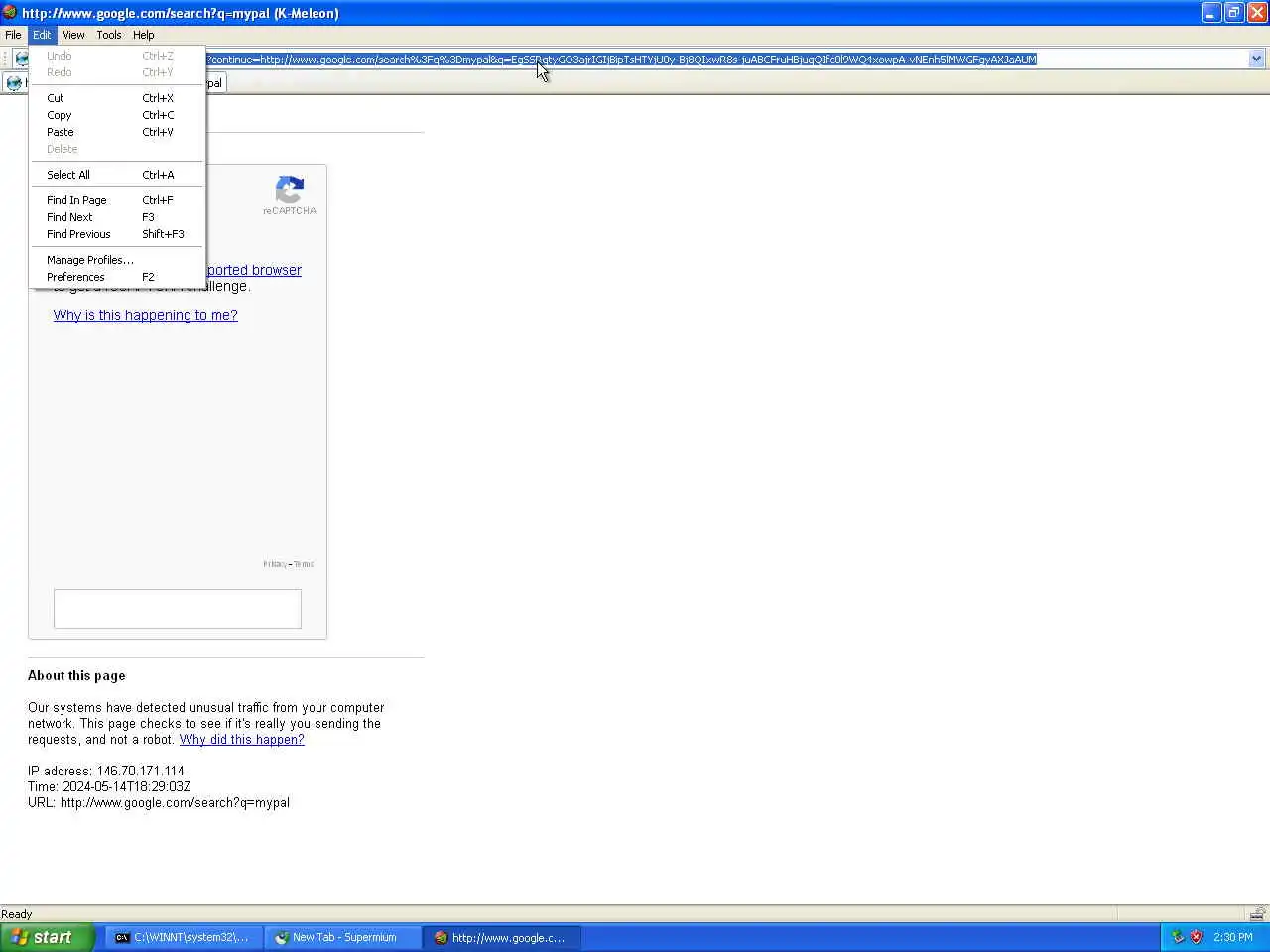Choose Cut from the Edit menu

pyautogui.click(x=117, y=98)
